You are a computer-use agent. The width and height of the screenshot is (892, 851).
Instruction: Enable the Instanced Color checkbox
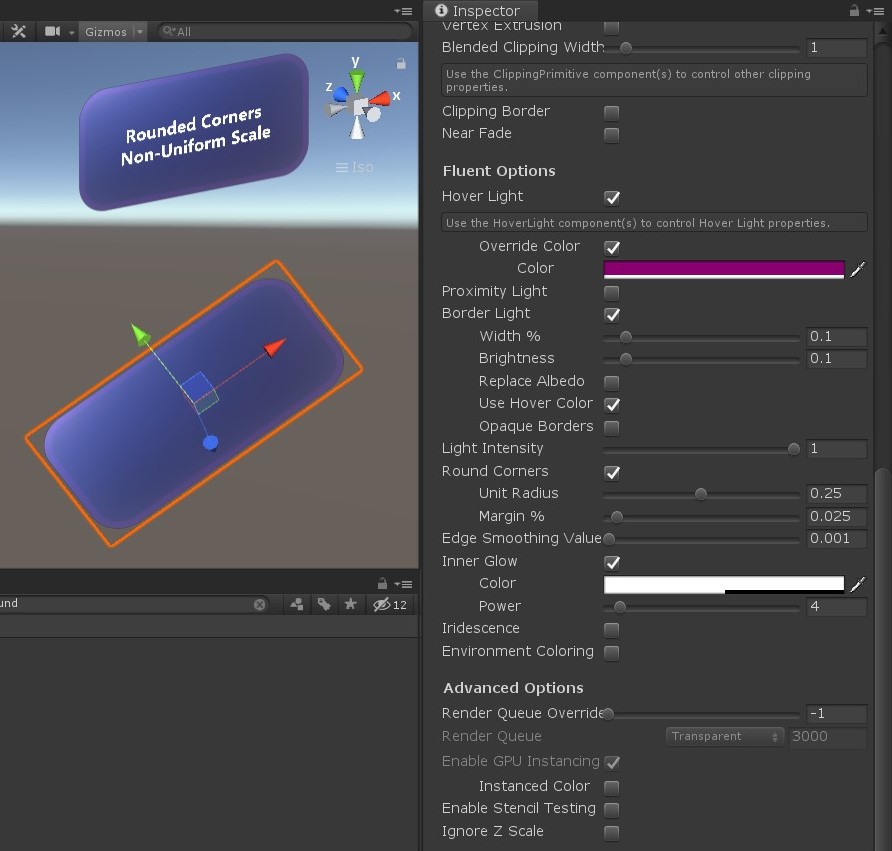(612, 787)
